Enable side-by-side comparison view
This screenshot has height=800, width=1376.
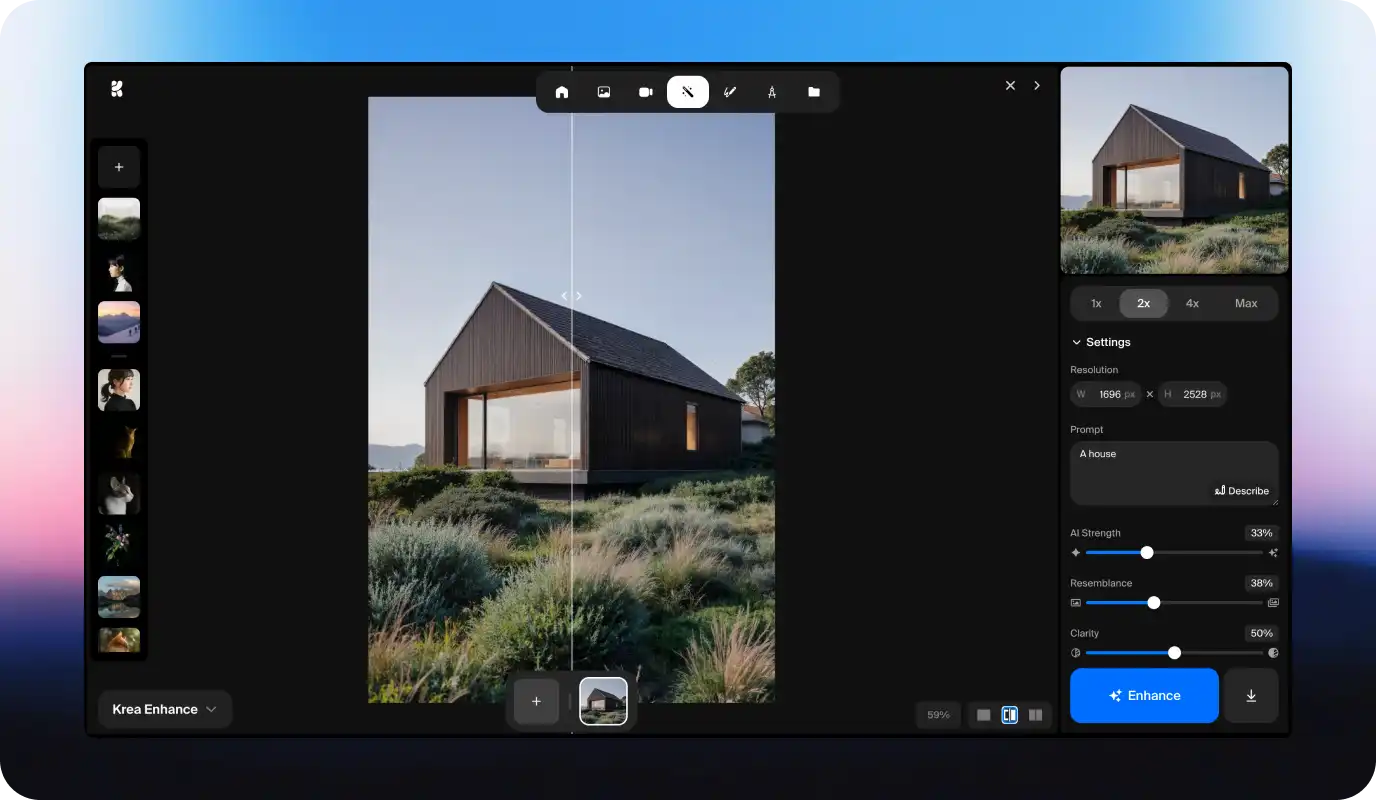[1036, 715]
